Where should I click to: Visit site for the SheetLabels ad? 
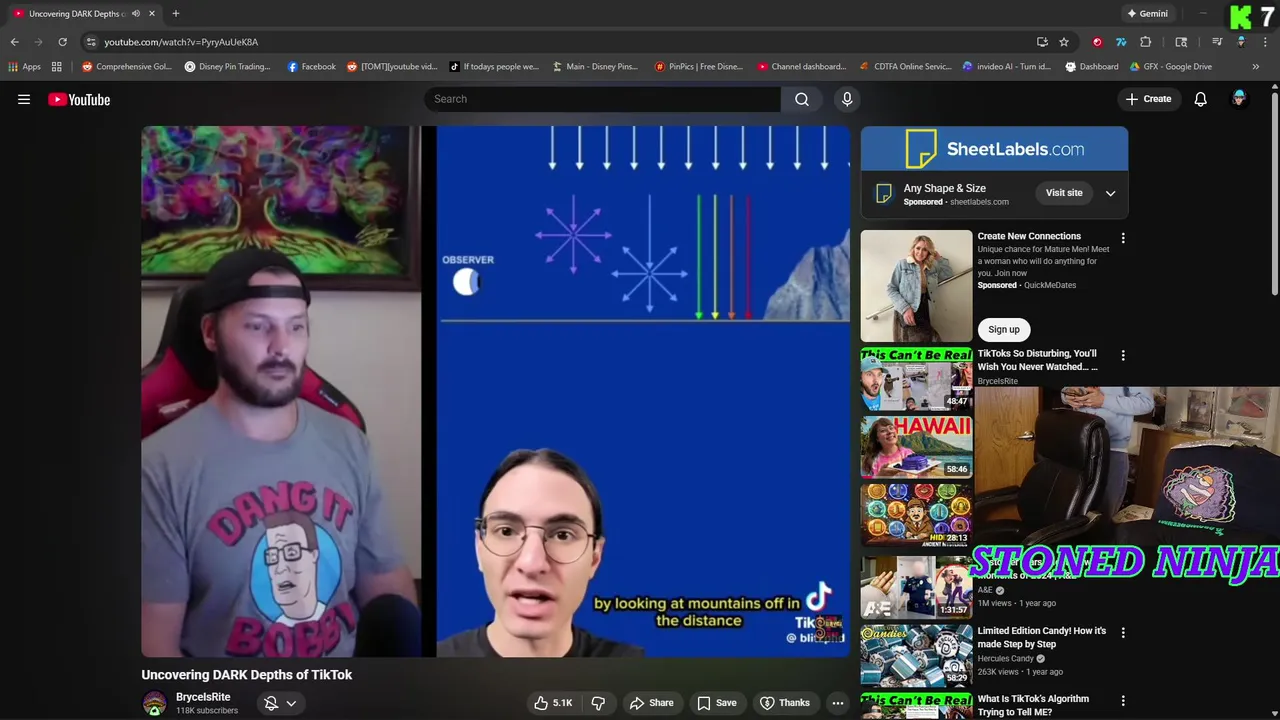pos(1064,193)
